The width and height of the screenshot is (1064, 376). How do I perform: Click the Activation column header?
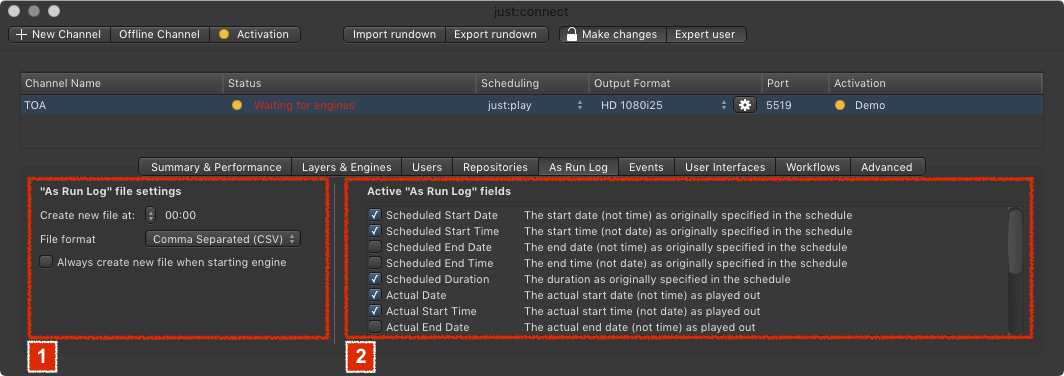coord(936,83)
